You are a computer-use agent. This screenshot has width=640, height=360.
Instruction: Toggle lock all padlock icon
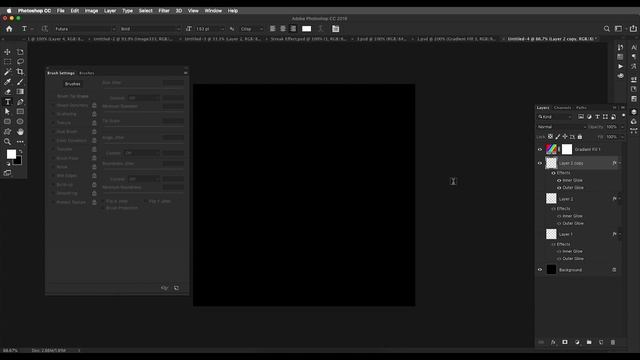point(580,137)
